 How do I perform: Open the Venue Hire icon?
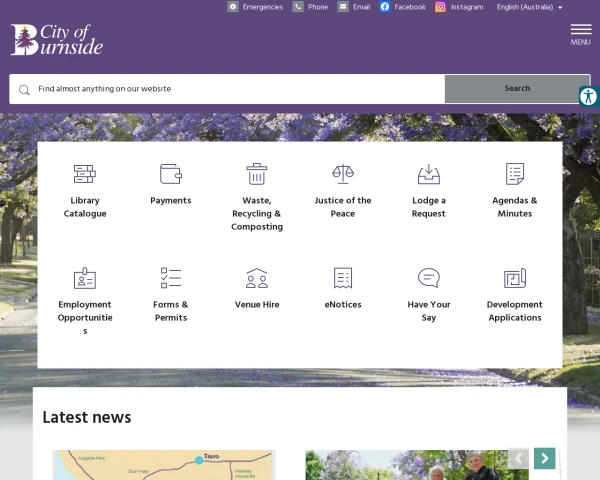(257, 278)
